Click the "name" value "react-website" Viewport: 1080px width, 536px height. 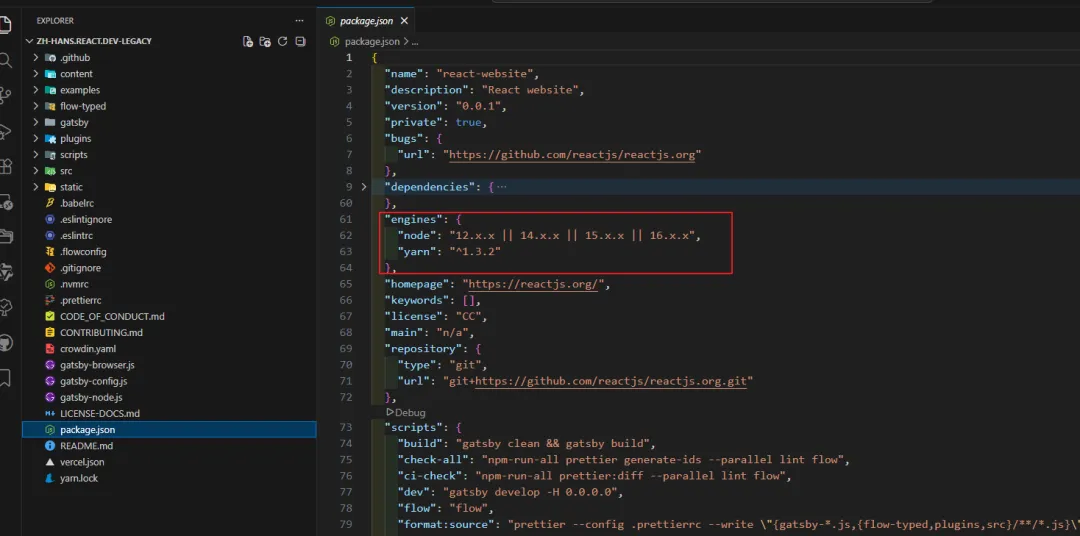click(x=484, y=74)
